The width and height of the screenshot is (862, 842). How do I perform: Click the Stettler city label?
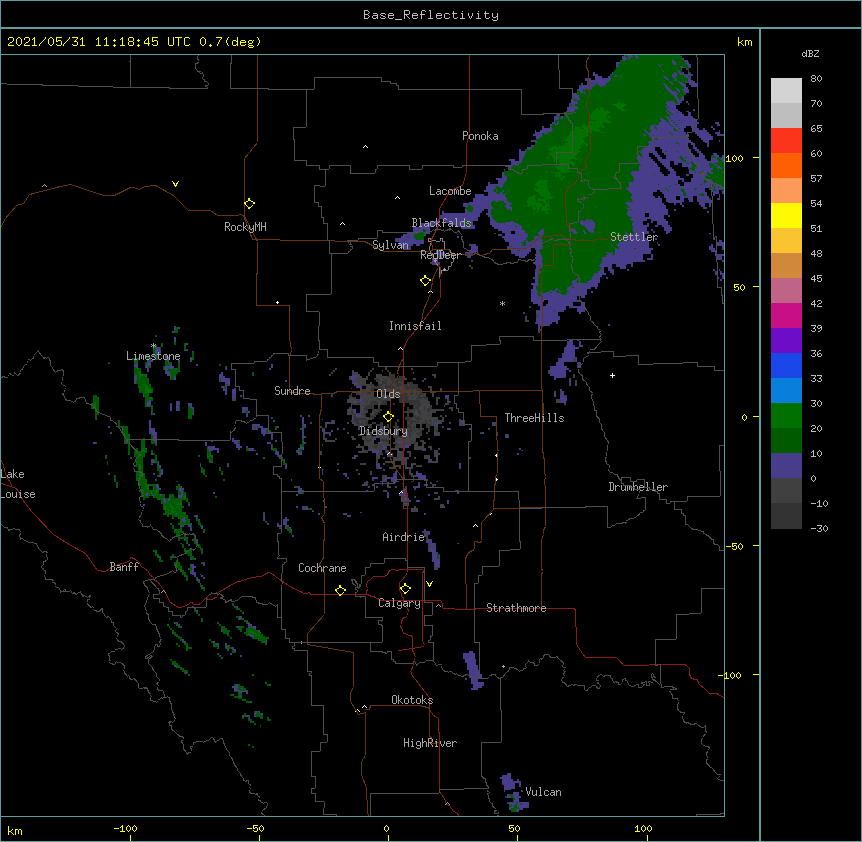point(634,237)
